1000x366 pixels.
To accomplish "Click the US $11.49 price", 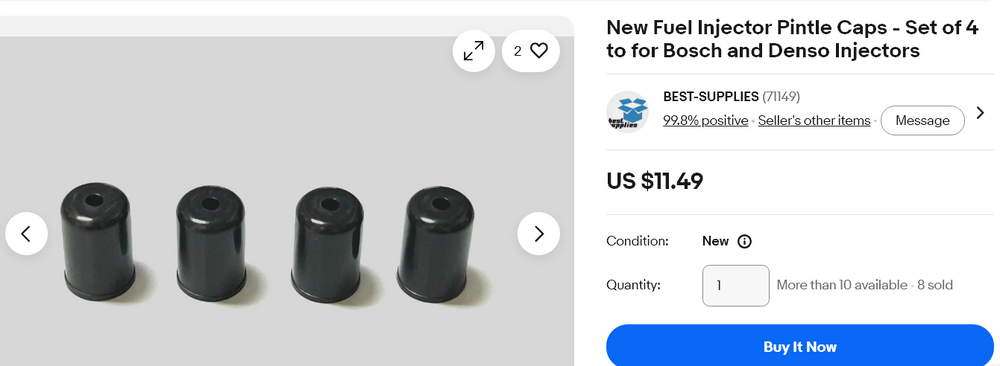I will [654, 181].
